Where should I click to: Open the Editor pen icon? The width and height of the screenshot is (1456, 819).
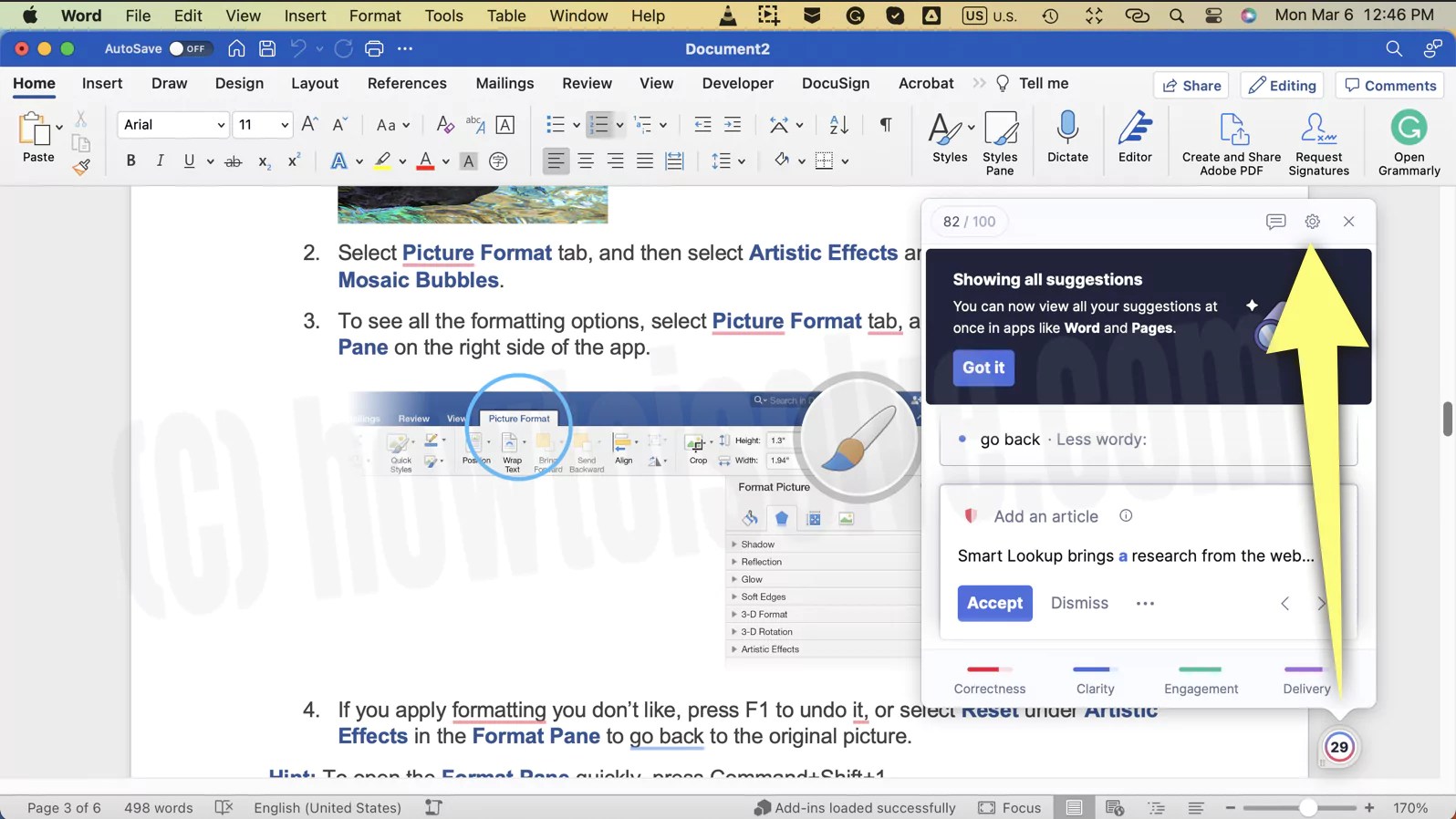tap(1135, 137)
